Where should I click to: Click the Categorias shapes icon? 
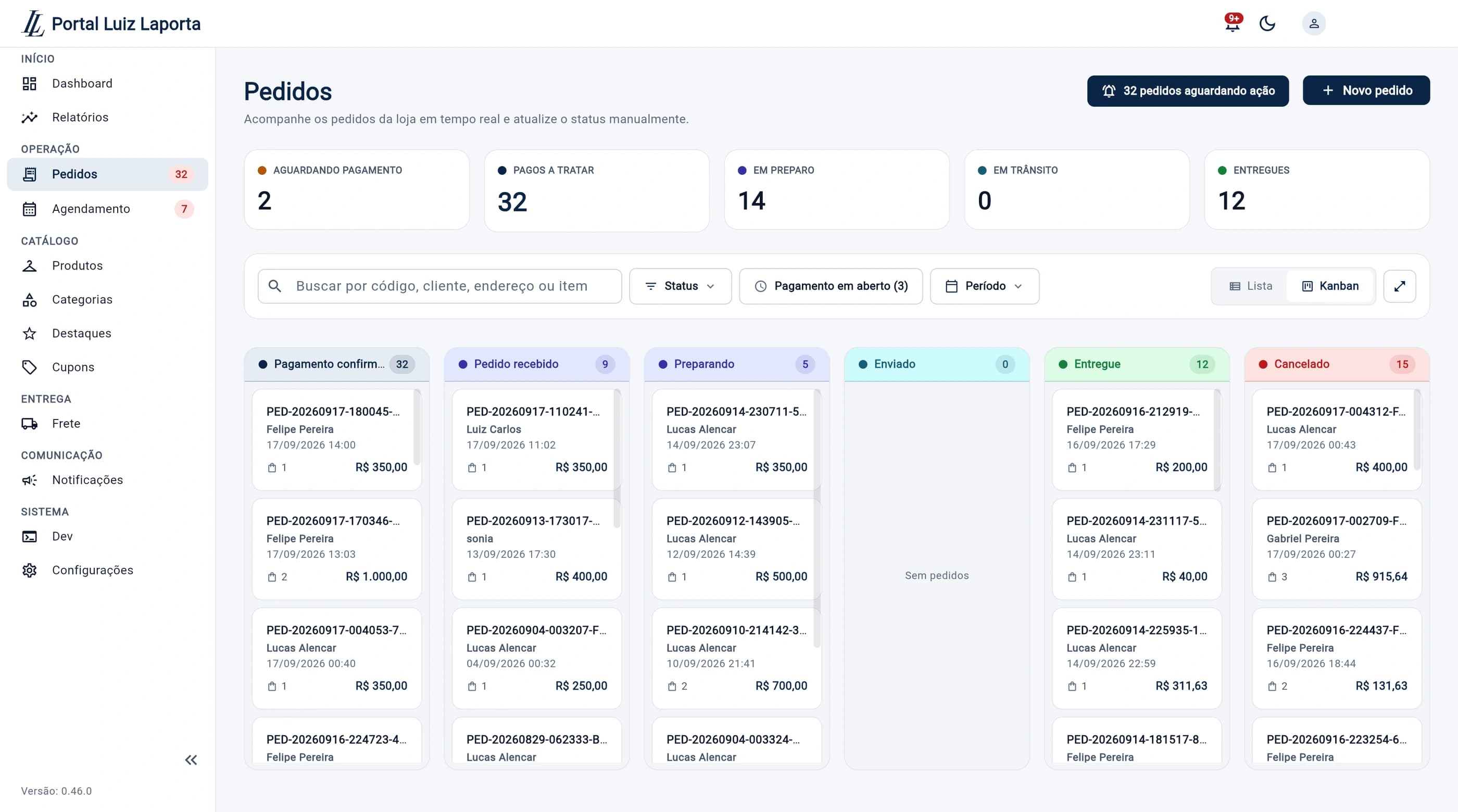30,299
